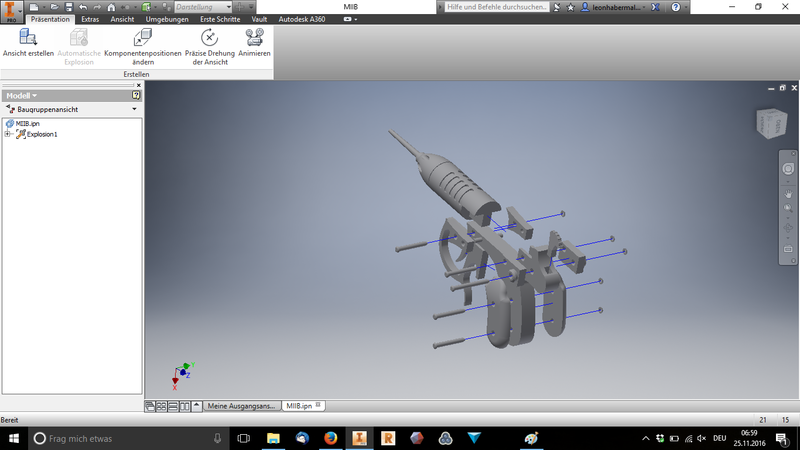Viewport: 800px width, 450px height.
Task: Open Präzise Drehung der Ansicht
Action: click(209, 45)
